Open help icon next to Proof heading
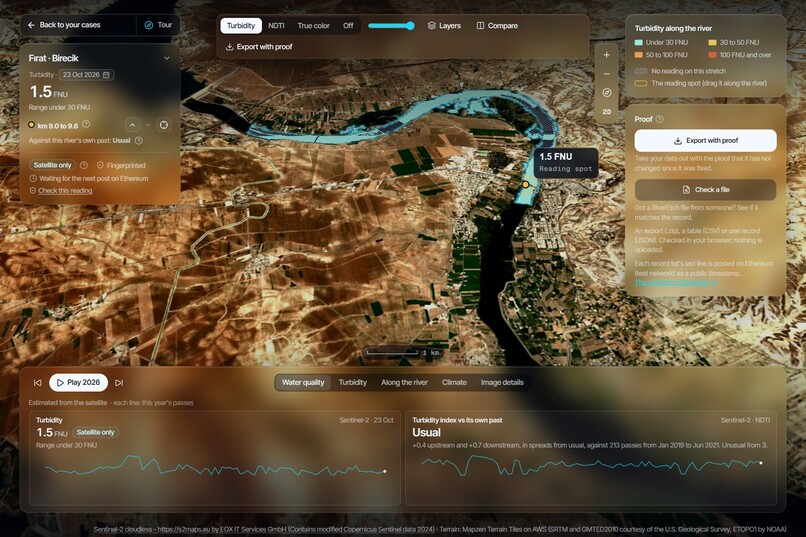Screen dimensions: 806x537 pyautogui.click(x=660, y=119)
